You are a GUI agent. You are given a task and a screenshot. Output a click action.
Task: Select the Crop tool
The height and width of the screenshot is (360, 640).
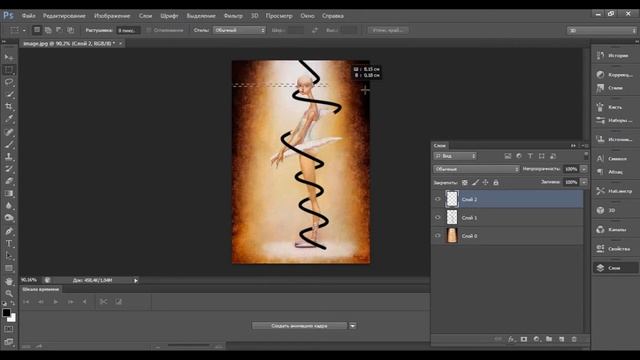click(x=9, y=107)
